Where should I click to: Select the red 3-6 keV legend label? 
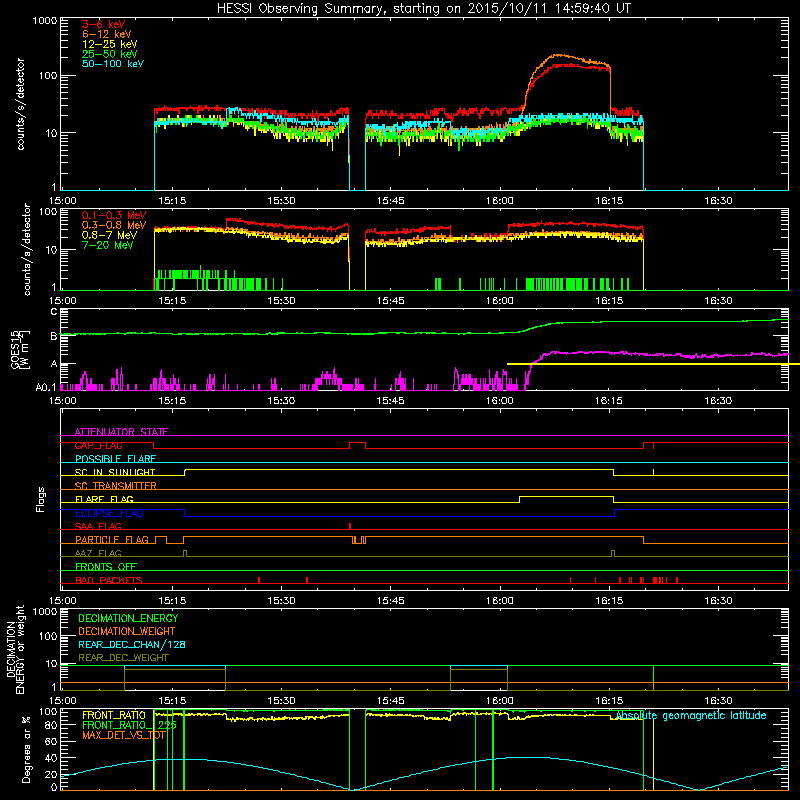(103, 24)
